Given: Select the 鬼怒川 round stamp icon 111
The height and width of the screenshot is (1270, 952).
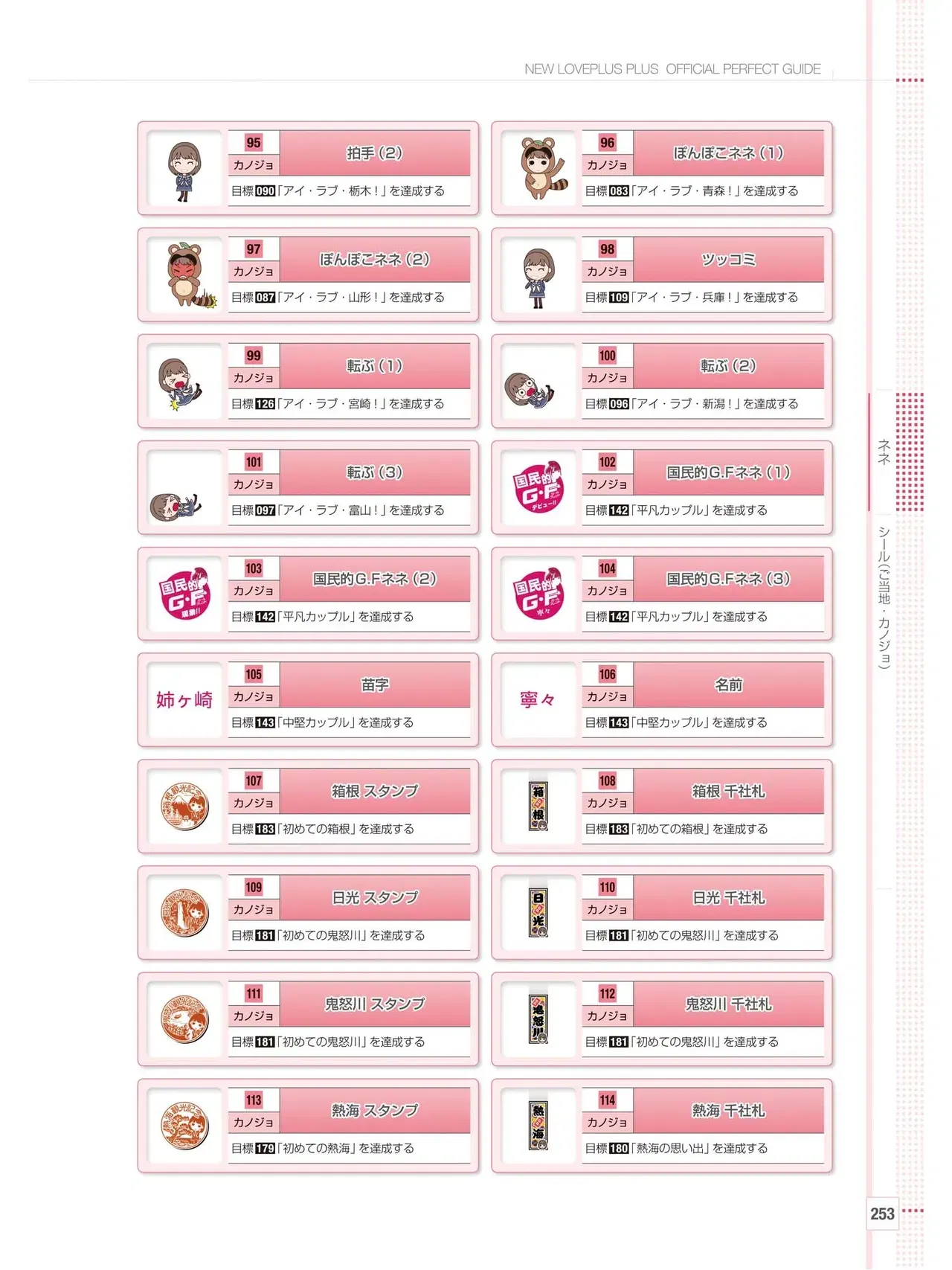Looking at the screenshot, I should pos(185,1019).
